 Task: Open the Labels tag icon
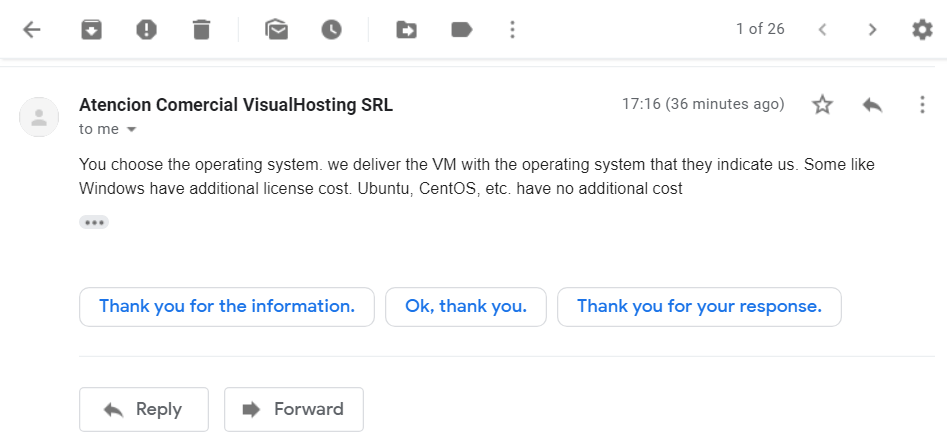click(x=461, y=29)
